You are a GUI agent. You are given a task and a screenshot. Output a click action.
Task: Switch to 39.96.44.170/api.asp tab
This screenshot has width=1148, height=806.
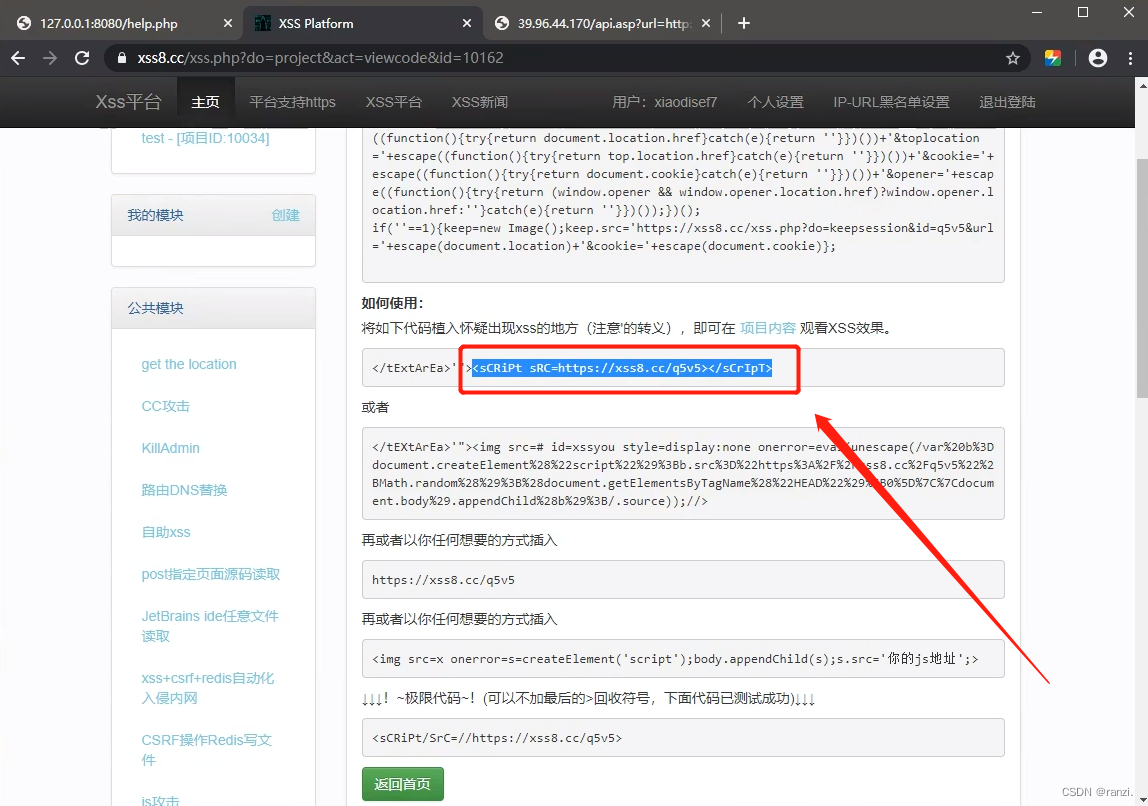point(604,23)
